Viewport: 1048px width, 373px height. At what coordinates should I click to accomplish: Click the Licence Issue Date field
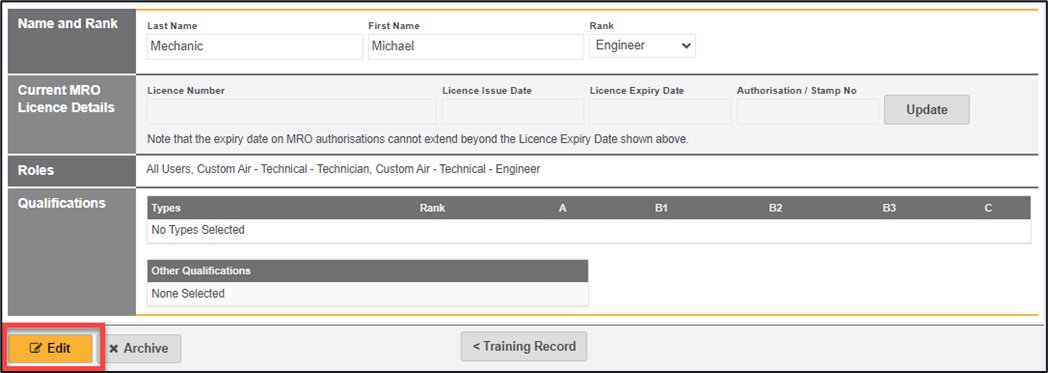point(513,112)
